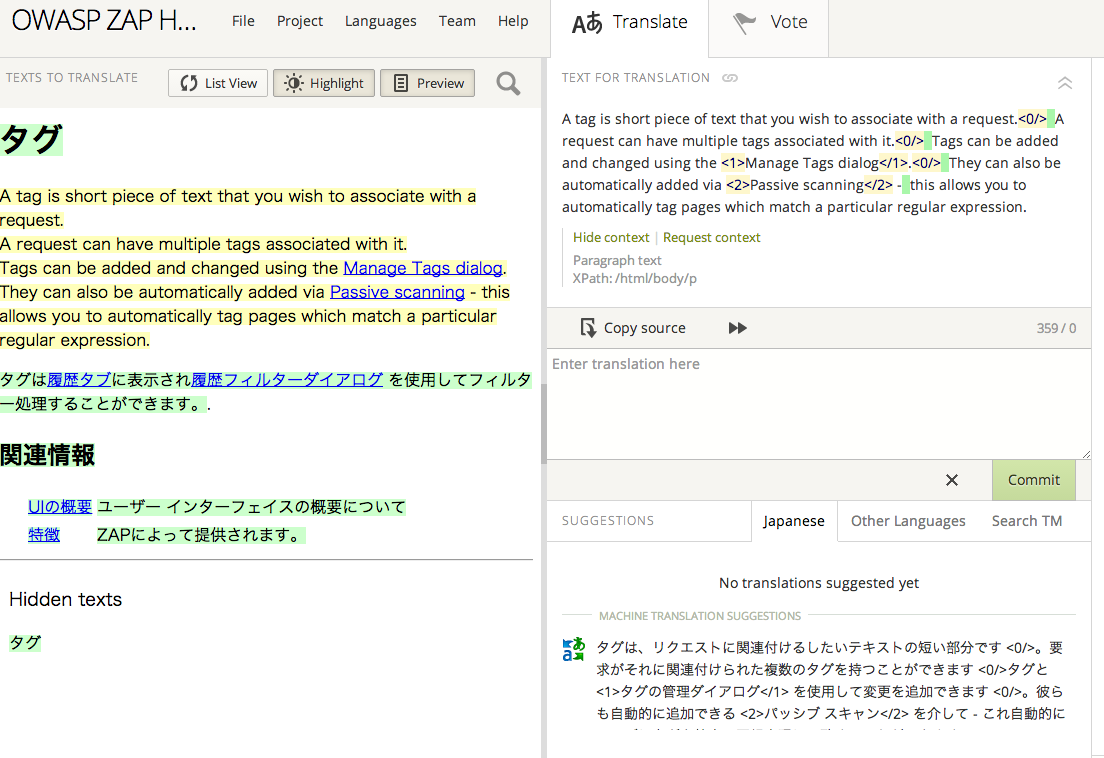The width and height of the screenshot is (1104, 758).
Task: Click the Hide context link
Action: pyautogui.click(x=611, y=237)
